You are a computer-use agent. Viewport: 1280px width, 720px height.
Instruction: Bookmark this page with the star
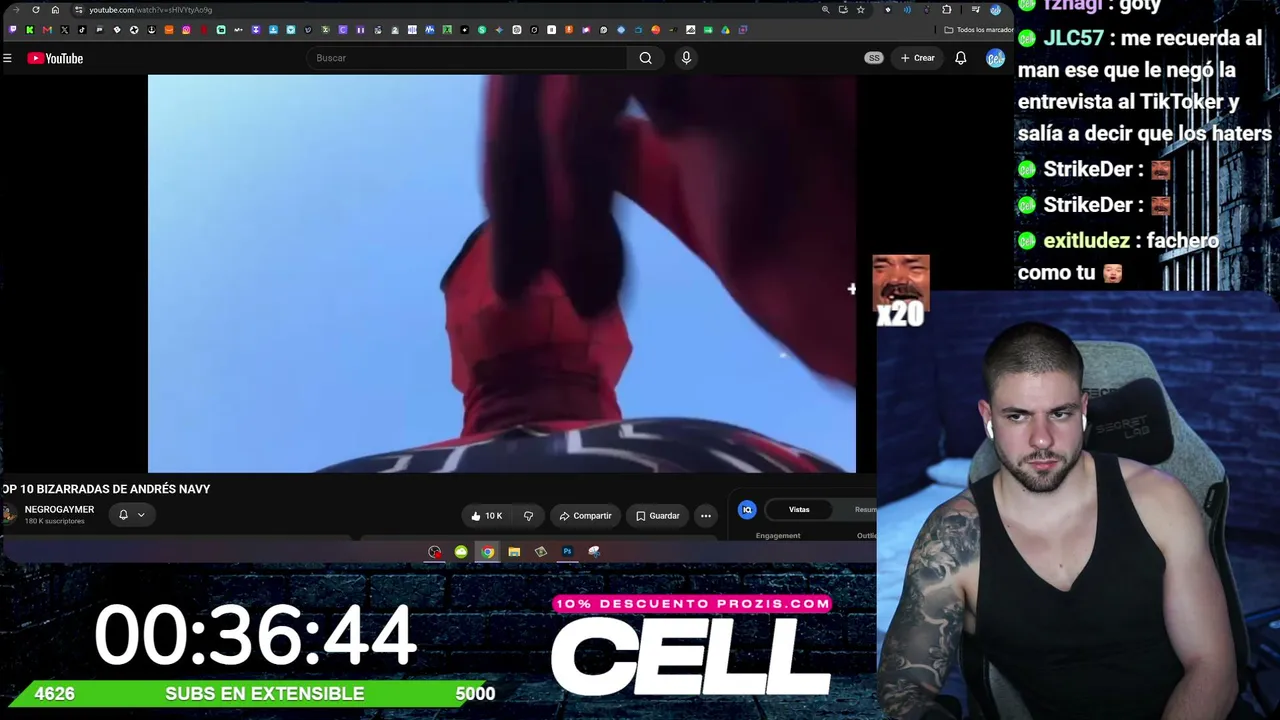click(860, 10)
